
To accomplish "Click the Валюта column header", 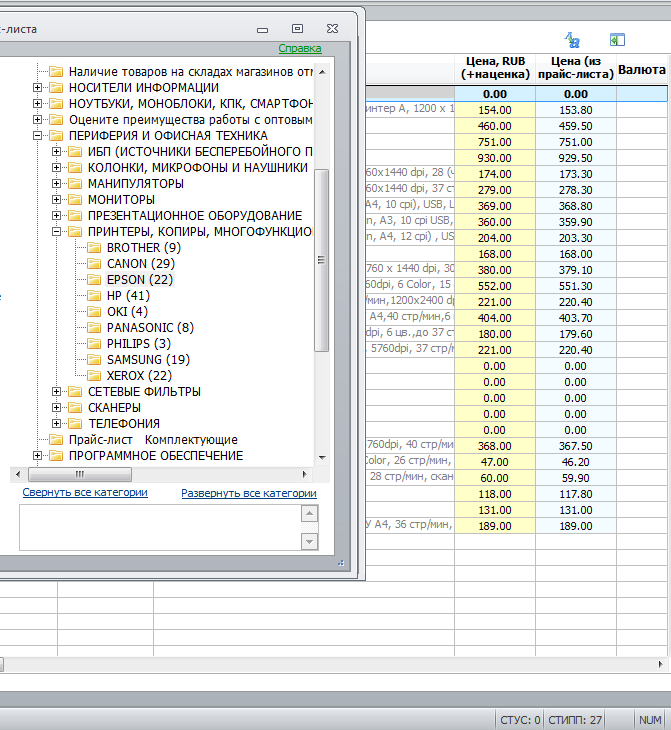I will pyautogui.click(x=642, y=69).
